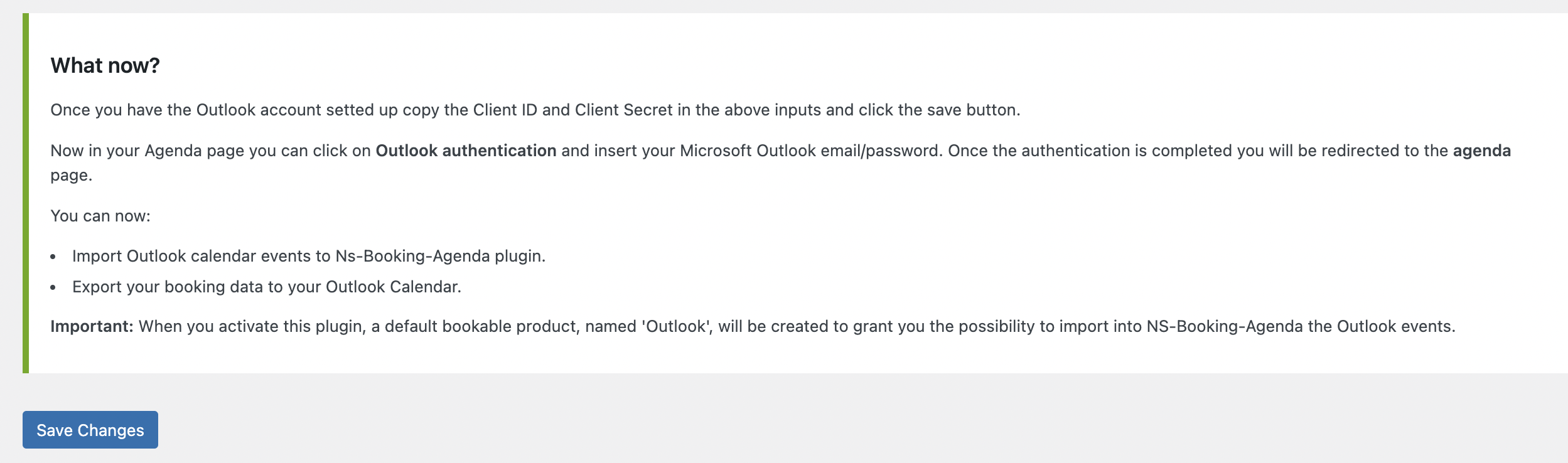Click the 'Export your booking data' list item

coord(267,287)
